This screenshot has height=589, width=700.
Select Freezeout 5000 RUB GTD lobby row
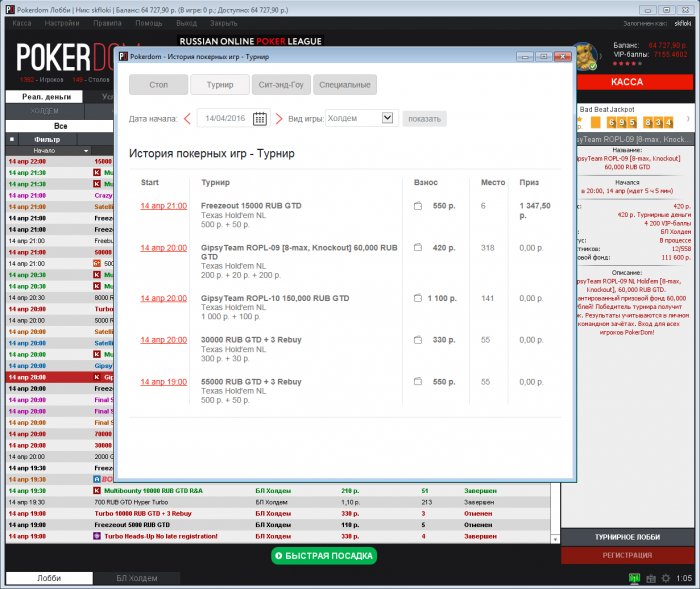[278, 525]
